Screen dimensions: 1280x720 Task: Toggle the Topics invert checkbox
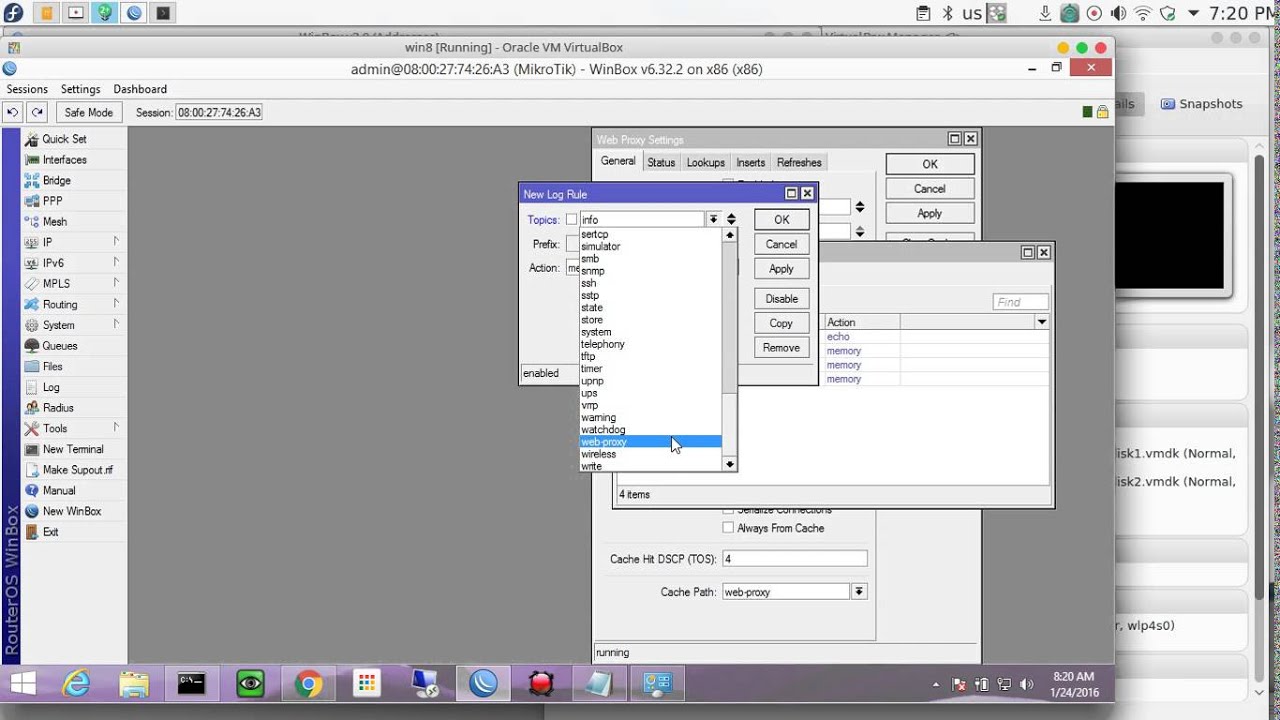point(571,219)
